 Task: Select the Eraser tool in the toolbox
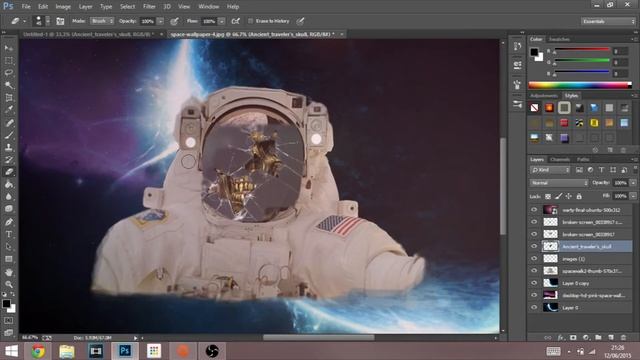(9, 172)
